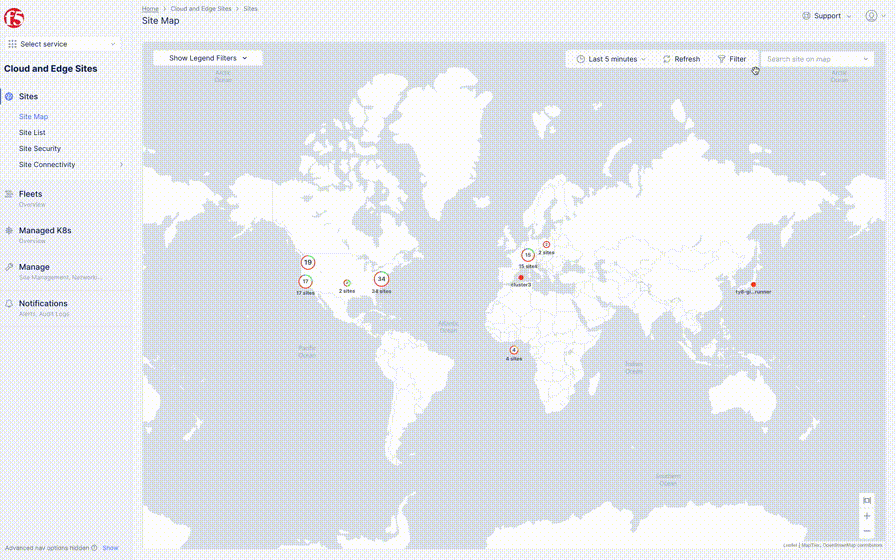Image resolution: width=896 pixels, height=560 pixels.
Task: Click the OpenStreetMap contributors link
Action: pos(853,545)
